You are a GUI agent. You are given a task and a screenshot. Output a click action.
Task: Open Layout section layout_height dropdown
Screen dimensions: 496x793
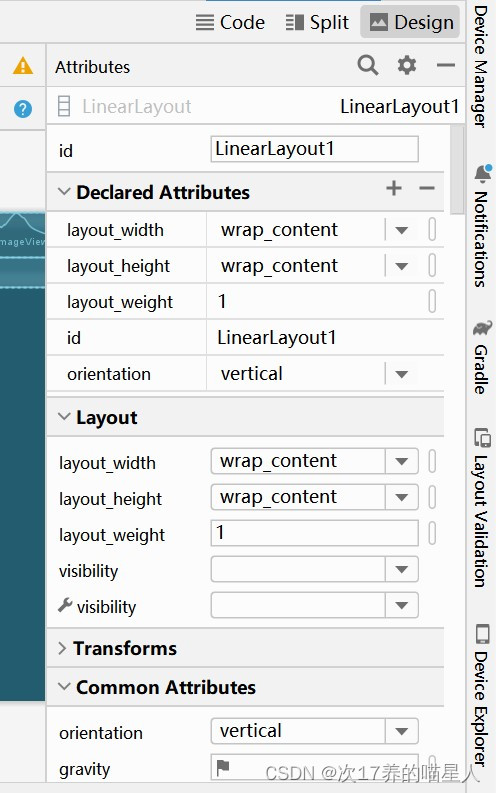click(x=401, y=497)
